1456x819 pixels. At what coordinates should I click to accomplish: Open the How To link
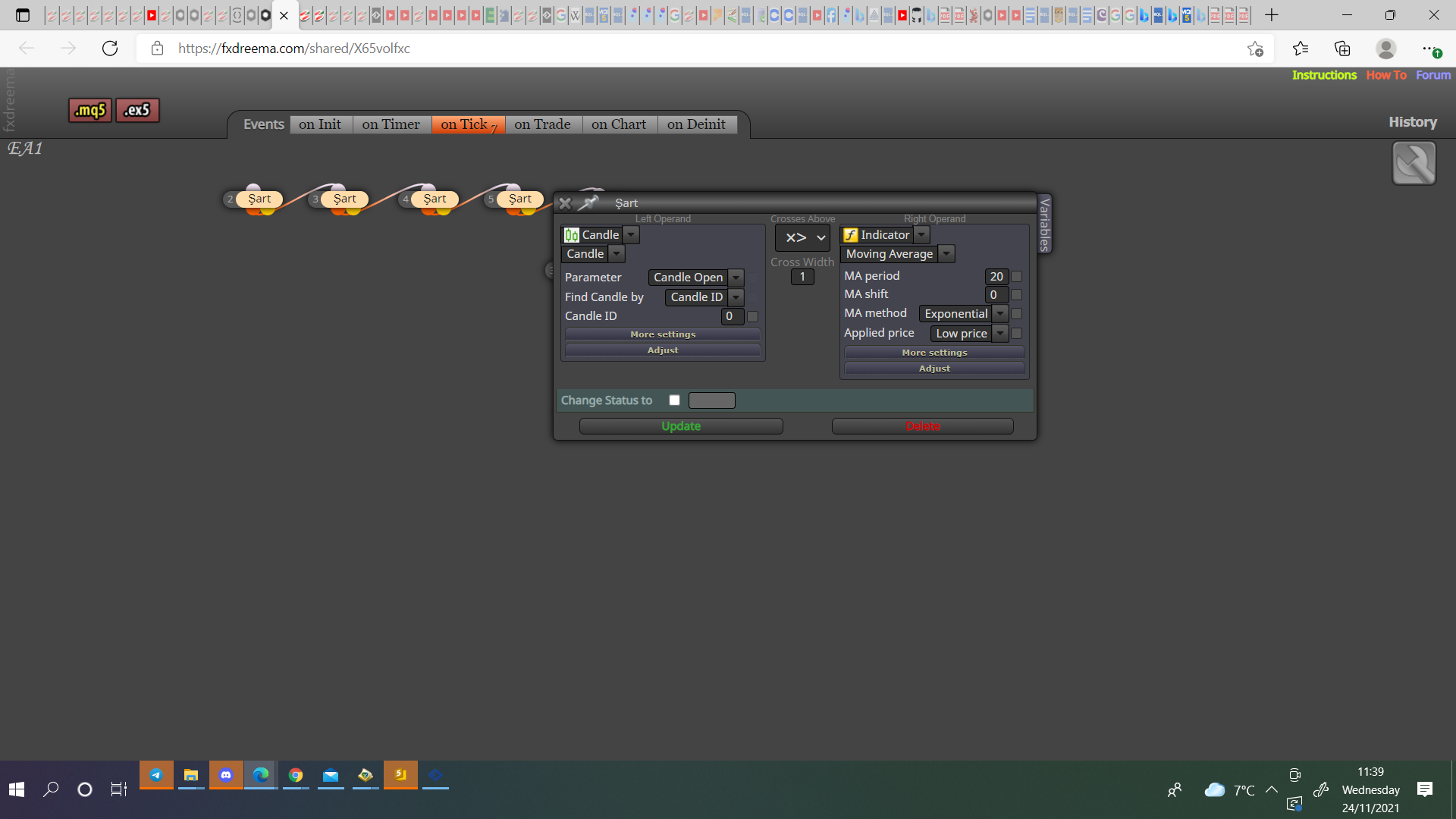(x=1386, y=75)
